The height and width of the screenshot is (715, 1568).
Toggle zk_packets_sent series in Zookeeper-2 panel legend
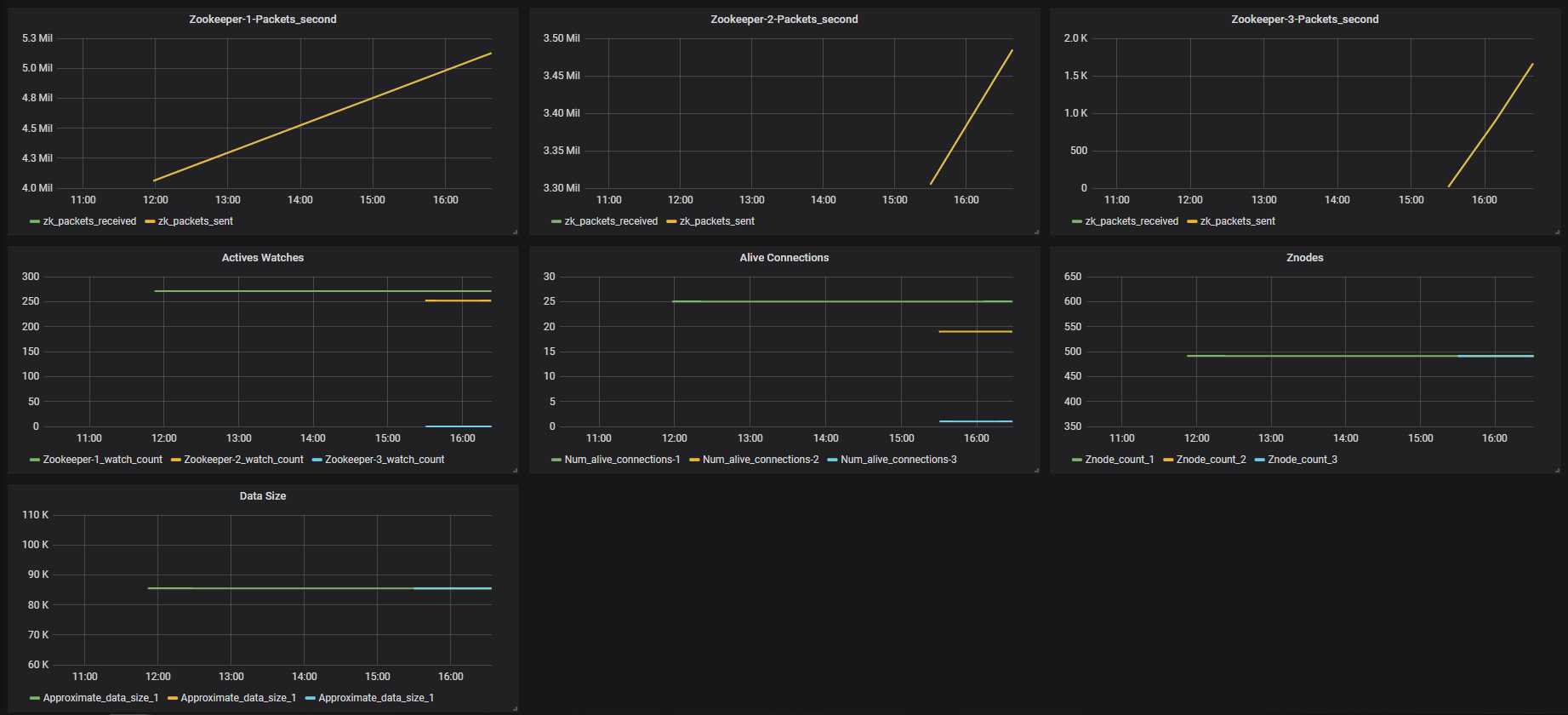click(x=717, y=221)
